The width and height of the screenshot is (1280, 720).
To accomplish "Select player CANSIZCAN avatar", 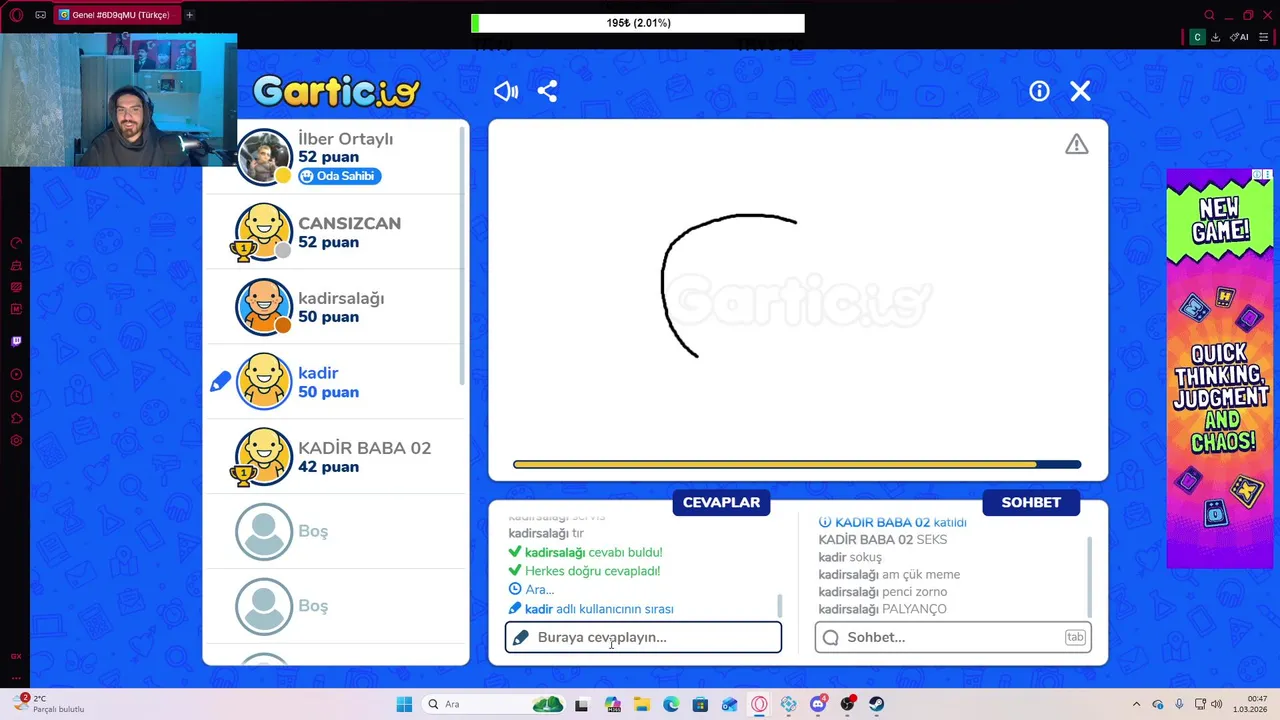I will 264,232.
